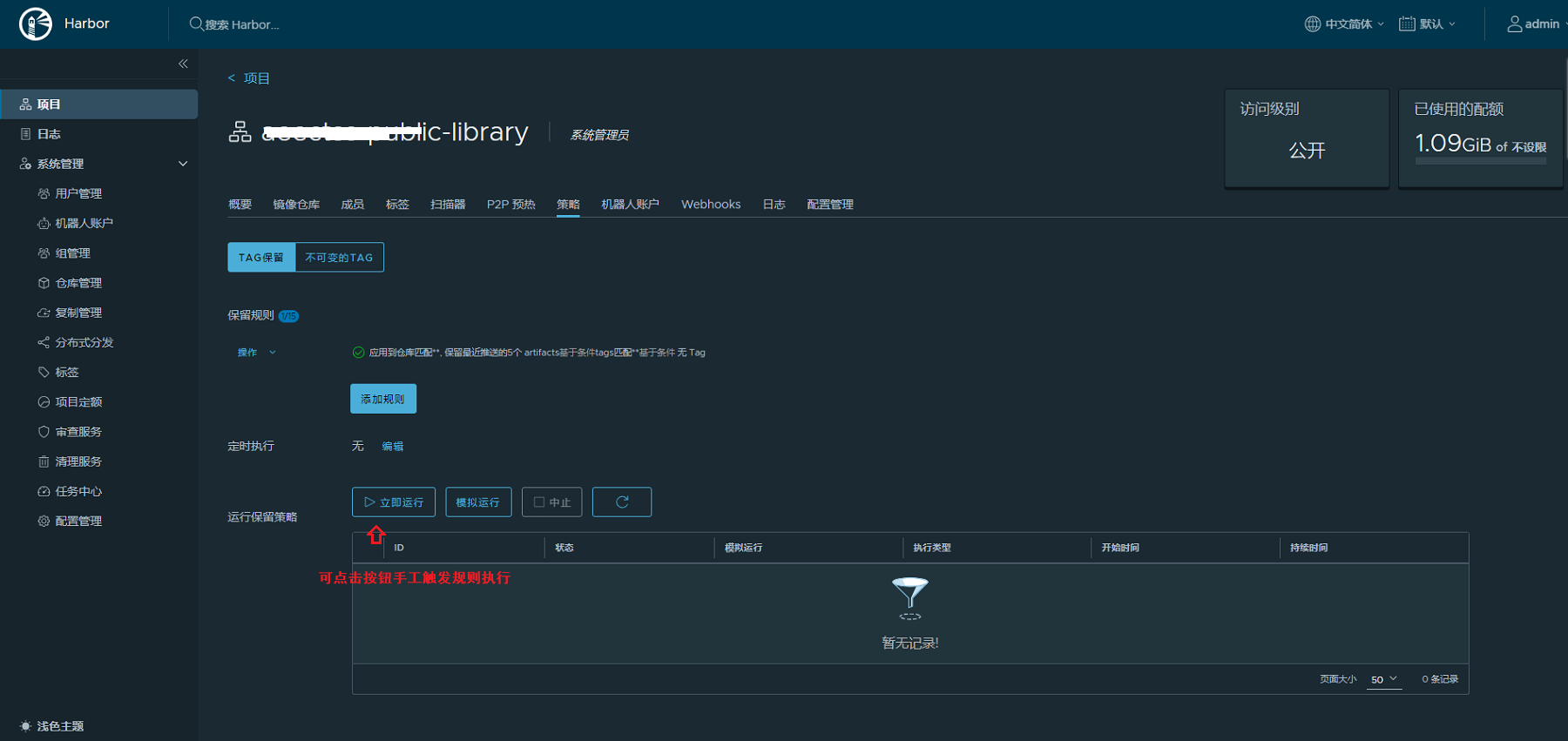Open 复制管理 in the sidebar

[70, 313]
